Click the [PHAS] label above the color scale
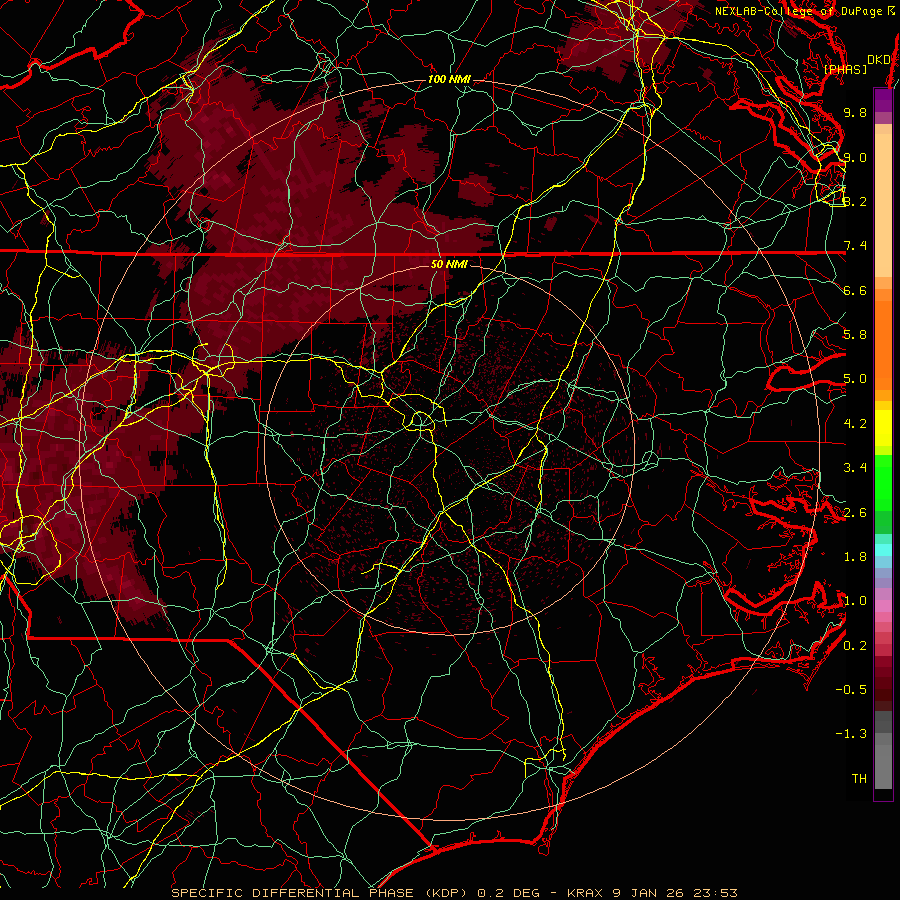This screenshot has width=900, height=900. [x=845, y=69]
